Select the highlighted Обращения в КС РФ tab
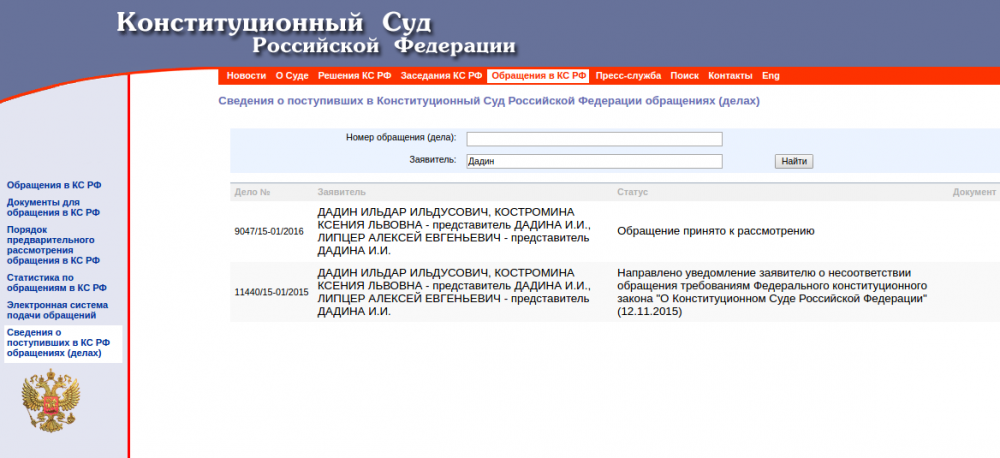The width and height of the screenshot is (1000, 458). point(539,76)
